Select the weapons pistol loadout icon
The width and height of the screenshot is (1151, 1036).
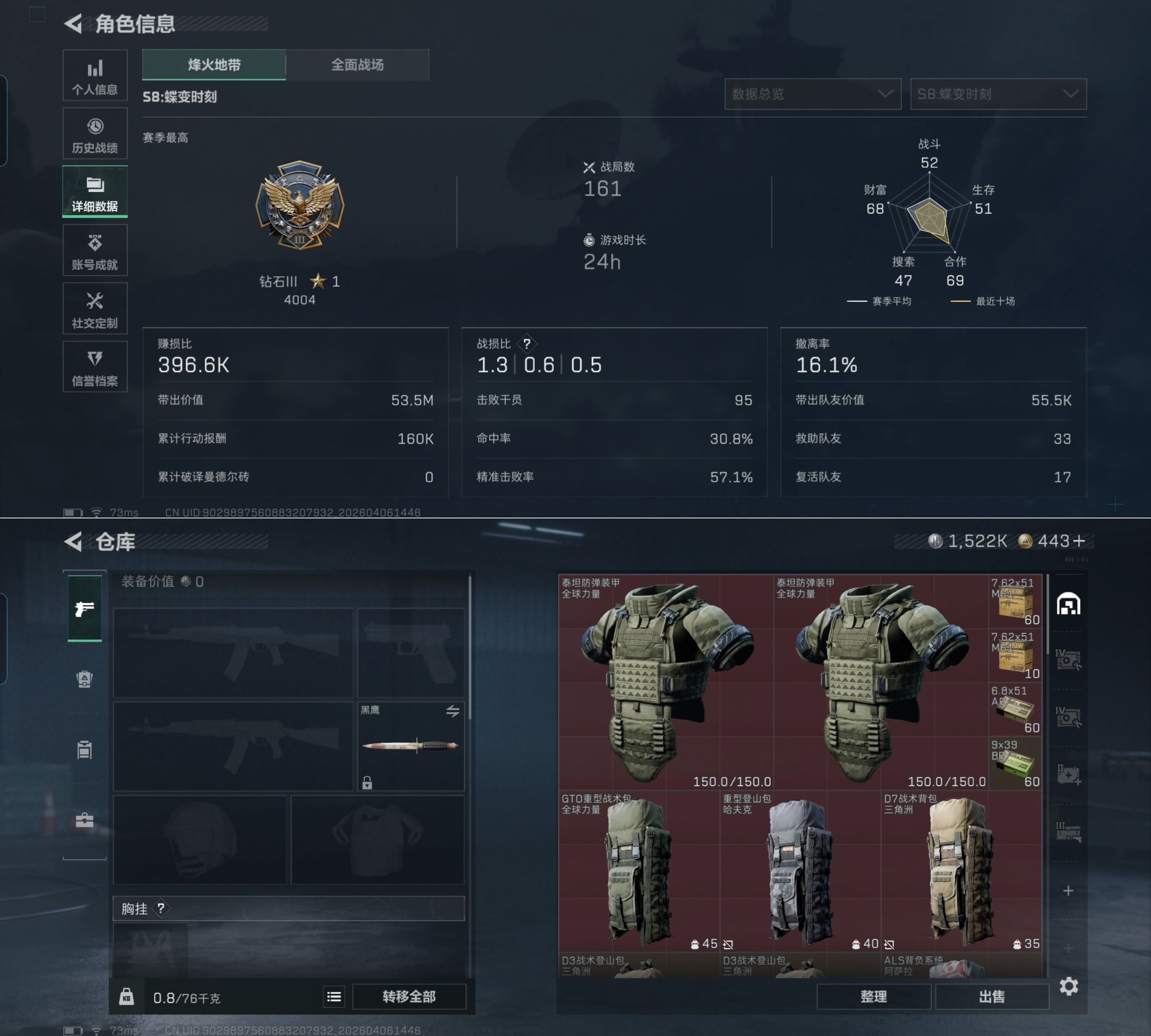(84, 609)
